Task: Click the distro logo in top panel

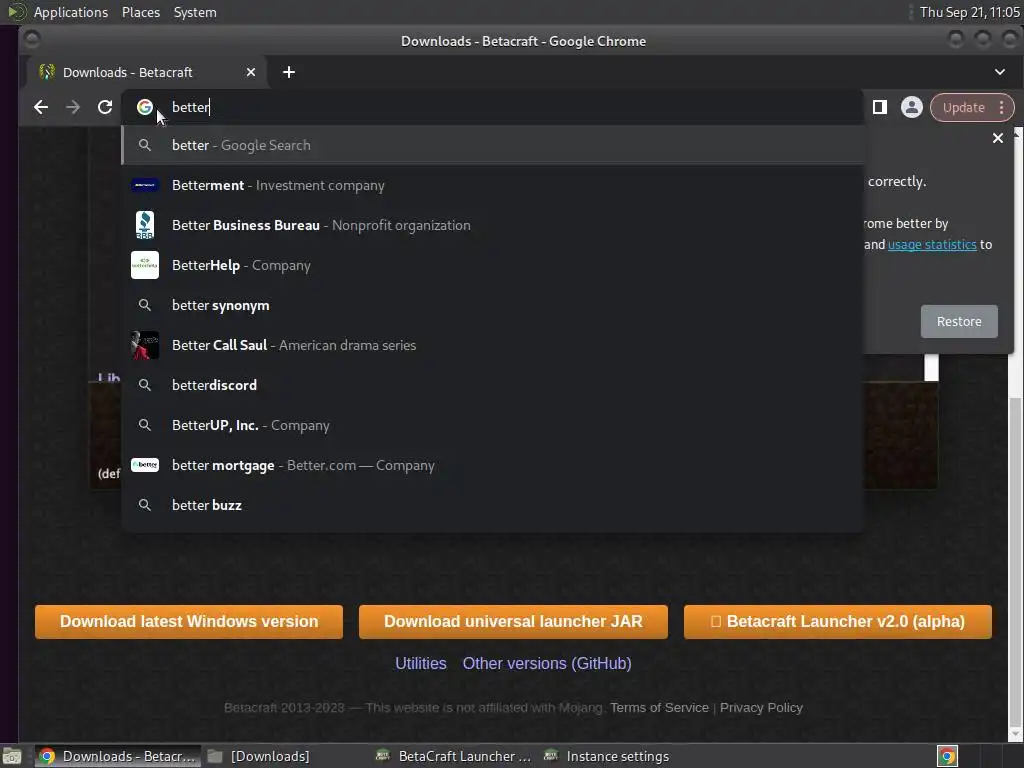Action: click(16, 12)
